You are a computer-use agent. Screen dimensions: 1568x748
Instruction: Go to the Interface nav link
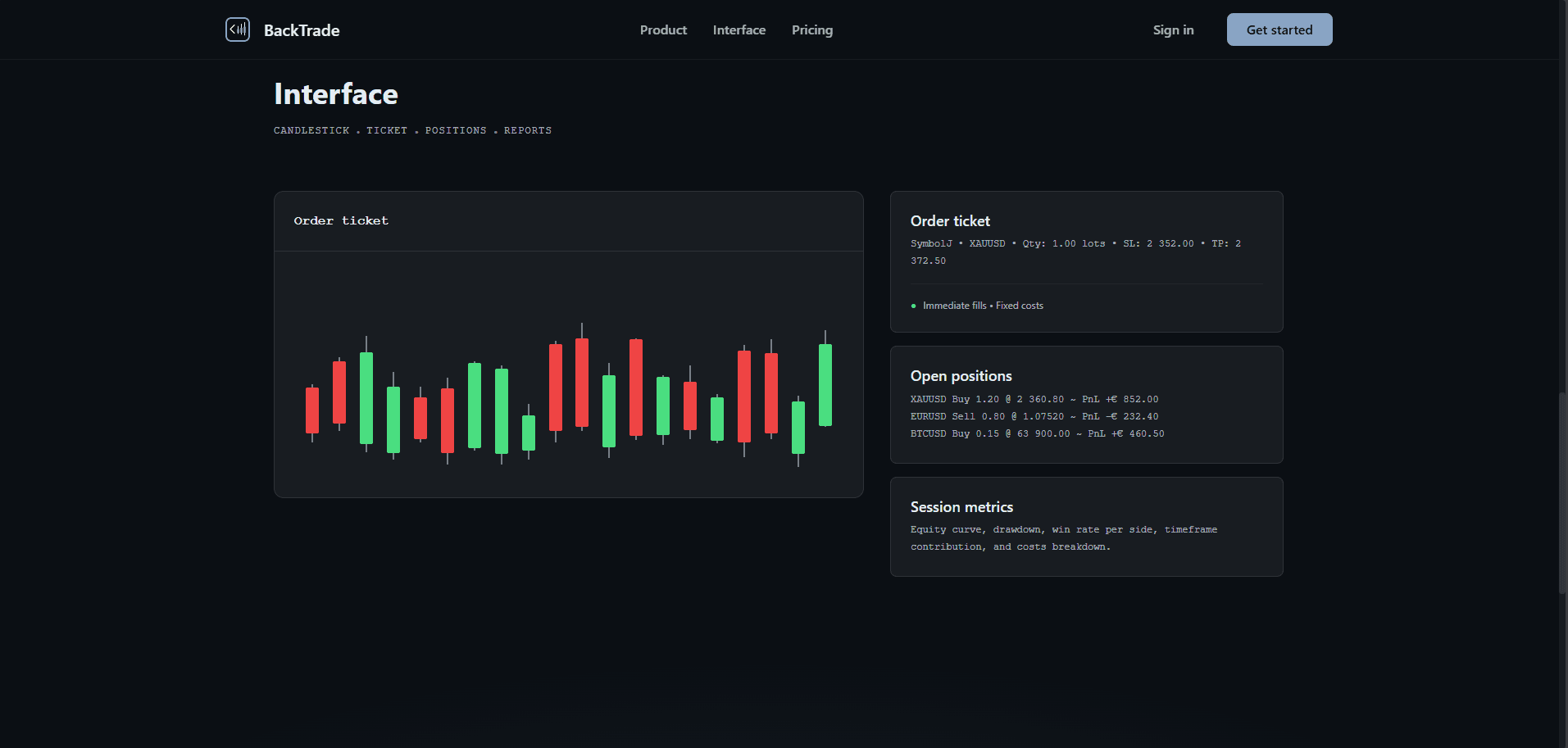[739, 30]
